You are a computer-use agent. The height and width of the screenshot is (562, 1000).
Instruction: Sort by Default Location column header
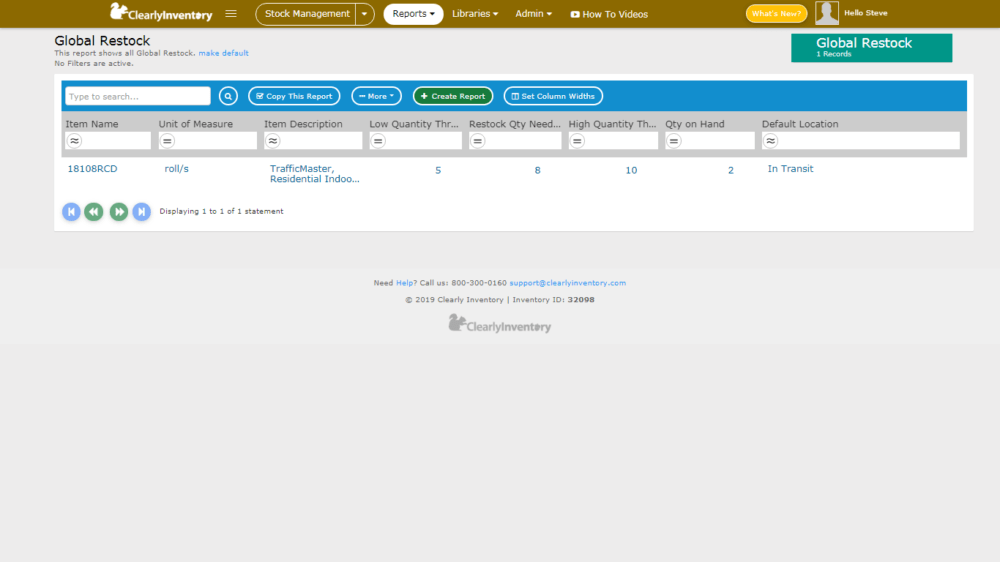[800, 124]
